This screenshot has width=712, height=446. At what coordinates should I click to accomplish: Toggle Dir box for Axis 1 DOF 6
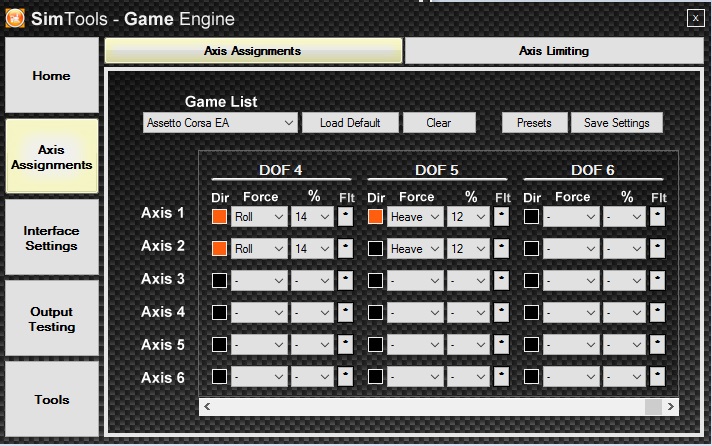[531, 217]
